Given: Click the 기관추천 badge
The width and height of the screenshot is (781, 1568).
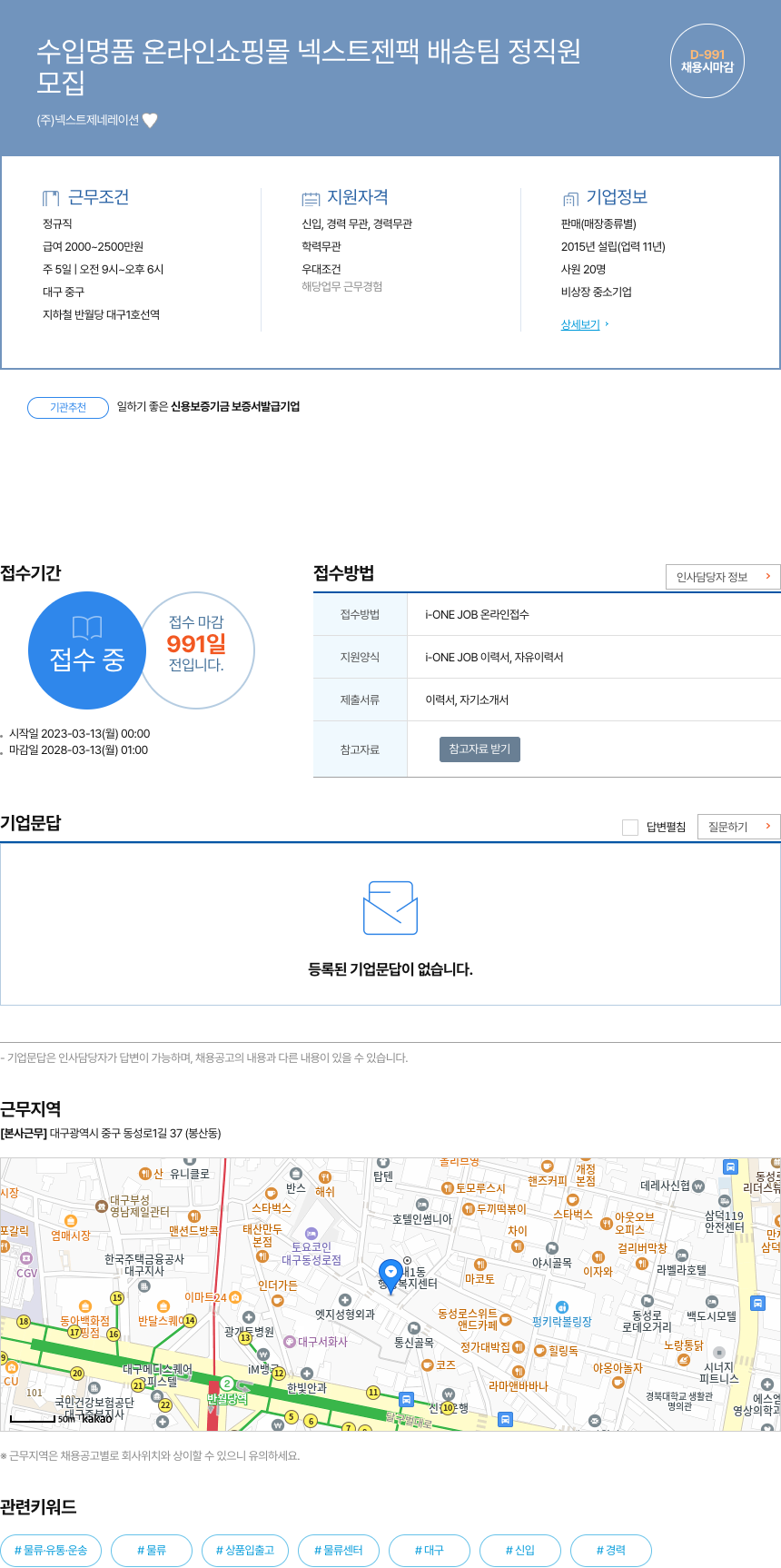Looking at the screenshot, I should [68, 407].
